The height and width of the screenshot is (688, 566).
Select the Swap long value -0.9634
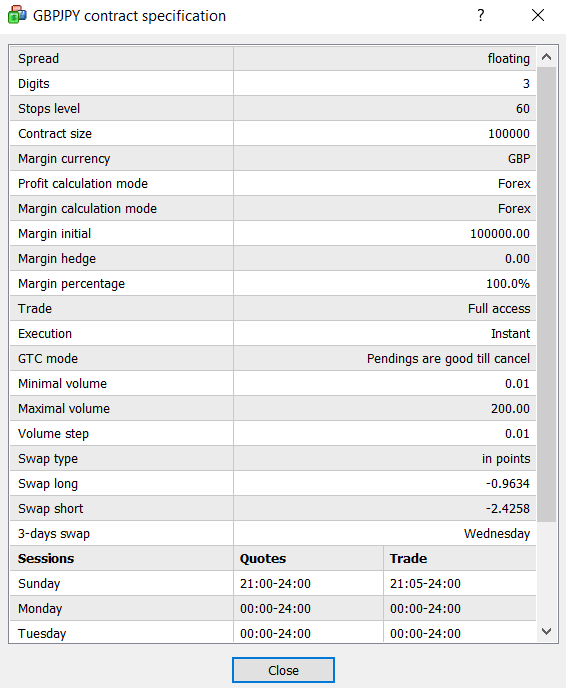508,484
